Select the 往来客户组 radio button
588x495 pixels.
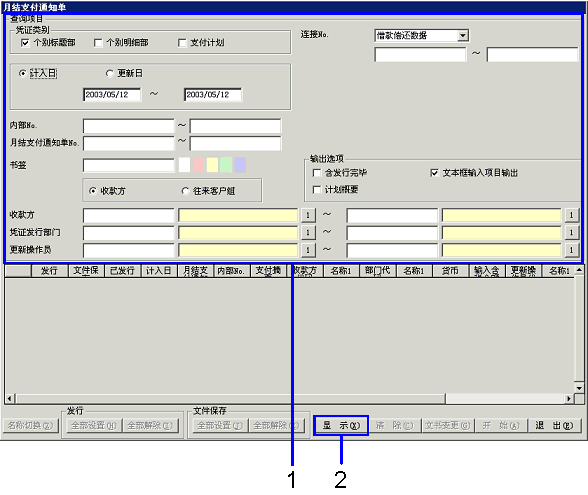pos(185,191)
